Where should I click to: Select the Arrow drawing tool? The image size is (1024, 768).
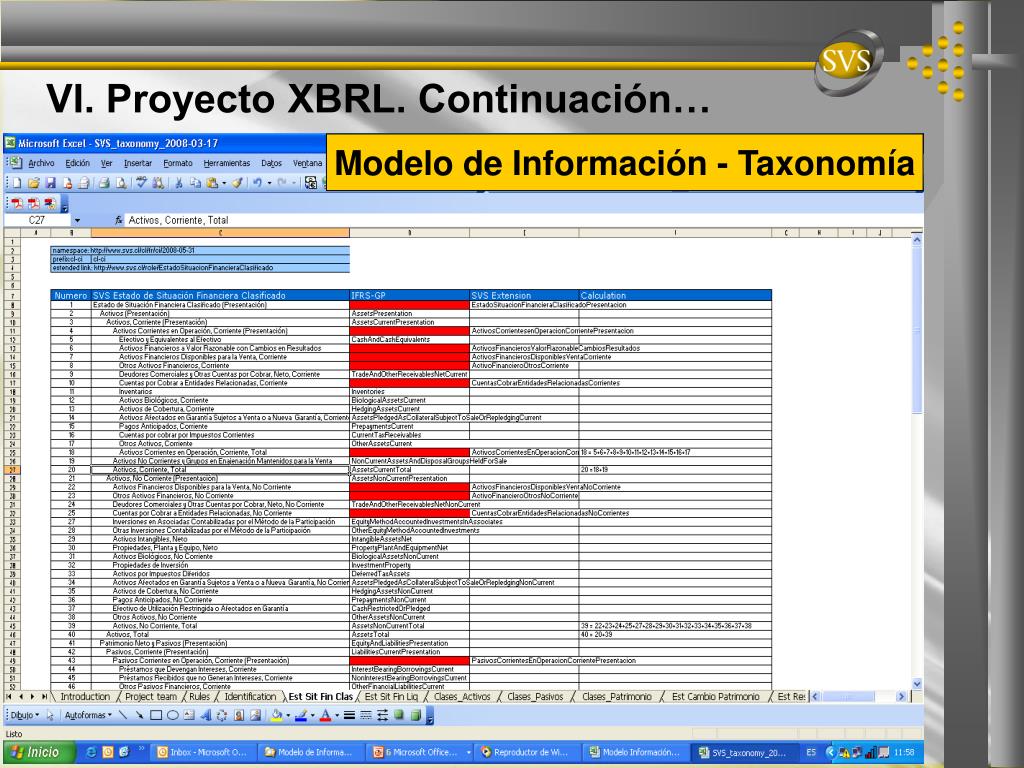pyautogui.click(x=139, y=715)
